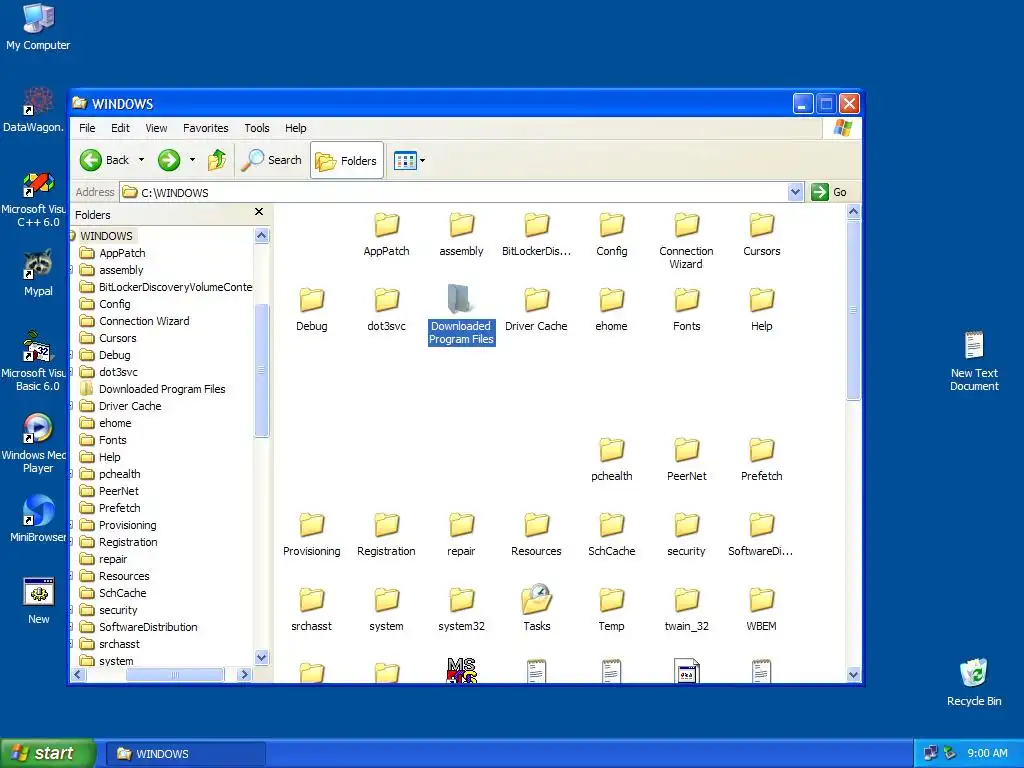Select the Downloaded Program Files icon
The image size is (1024, 768).
(x=461, y=299)
